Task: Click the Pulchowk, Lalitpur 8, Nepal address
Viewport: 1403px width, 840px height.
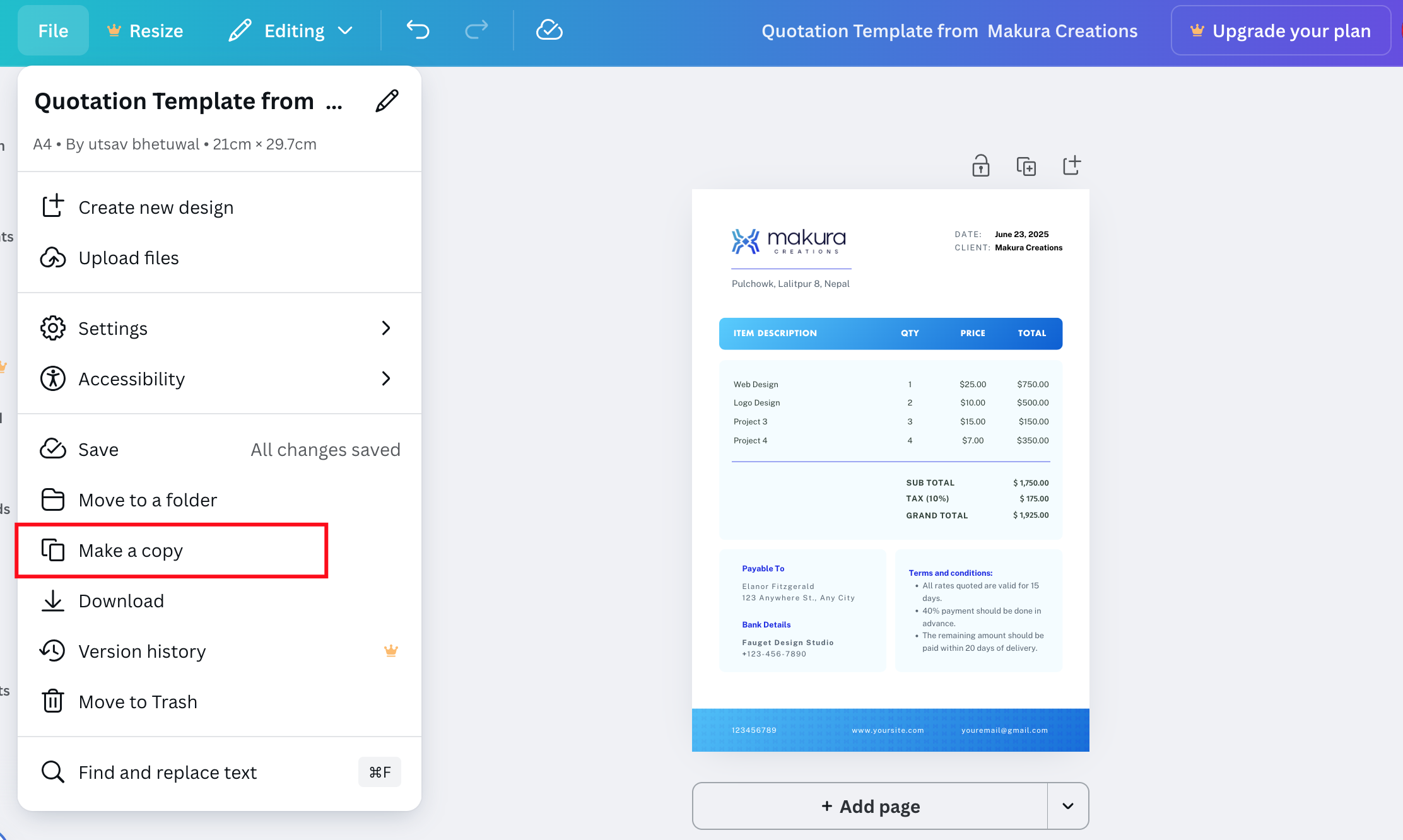Action: [x=790, y=284]
